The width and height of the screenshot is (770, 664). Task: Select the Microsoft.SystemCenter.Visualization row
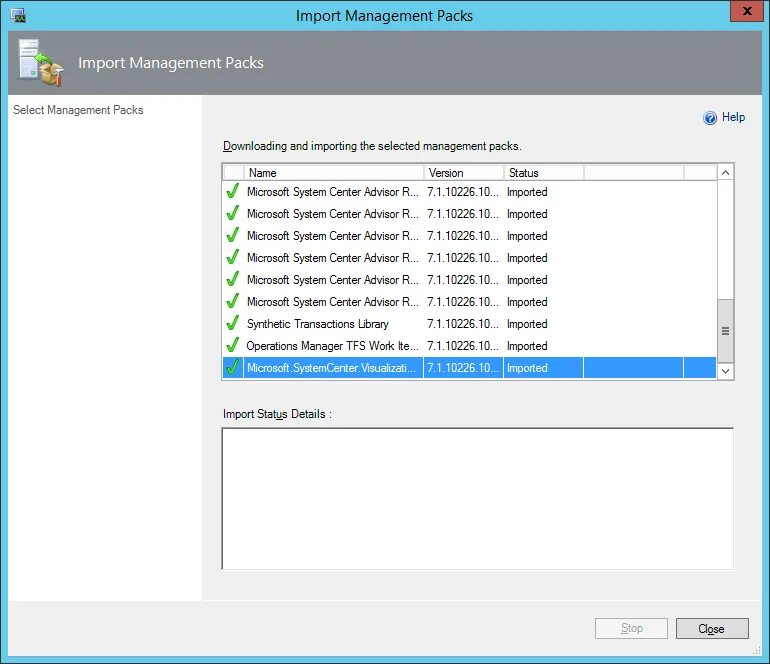[x=469, y=368]
